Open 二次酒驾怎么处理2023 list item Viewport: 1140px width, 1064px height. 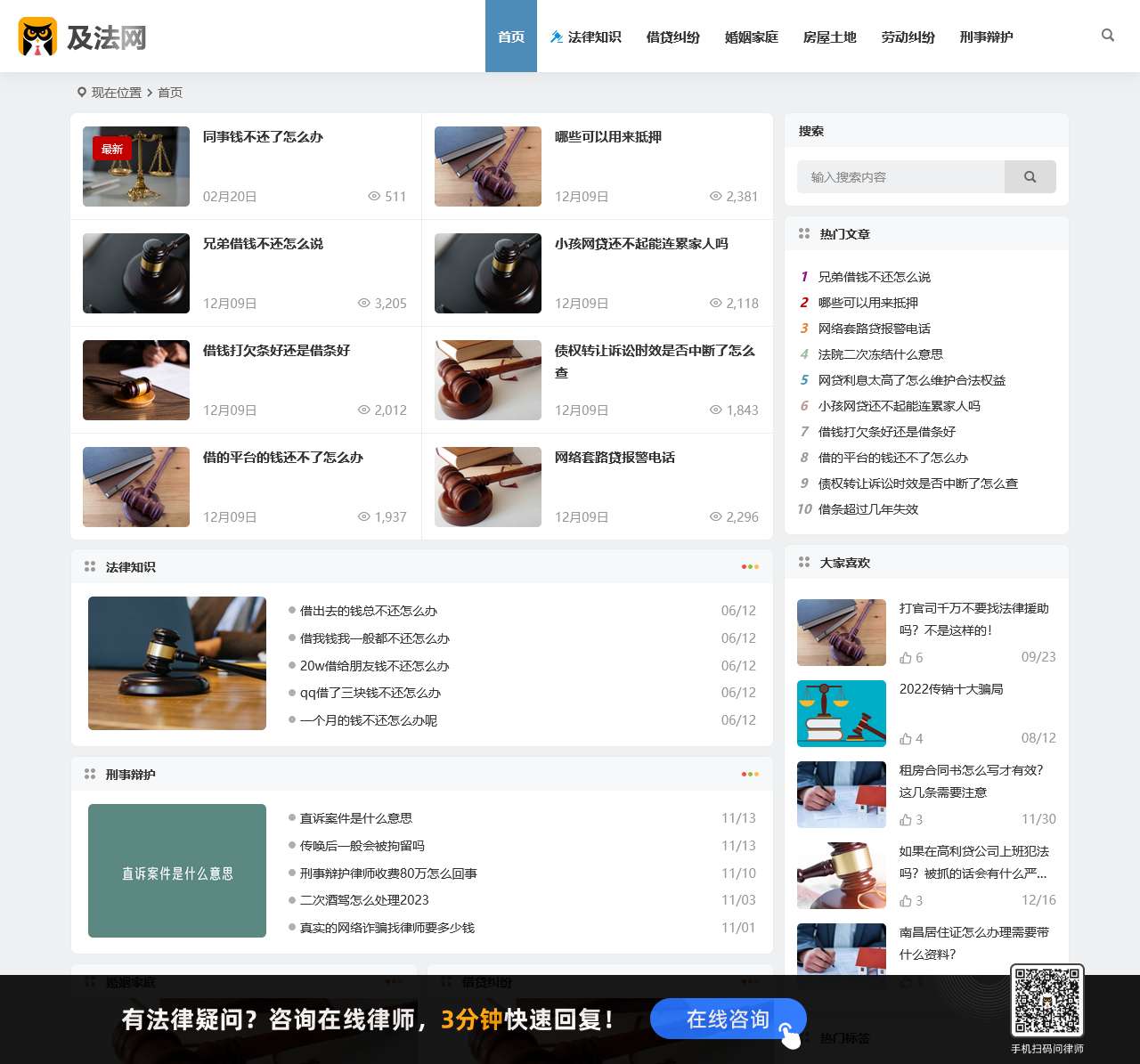click(364, 900)
